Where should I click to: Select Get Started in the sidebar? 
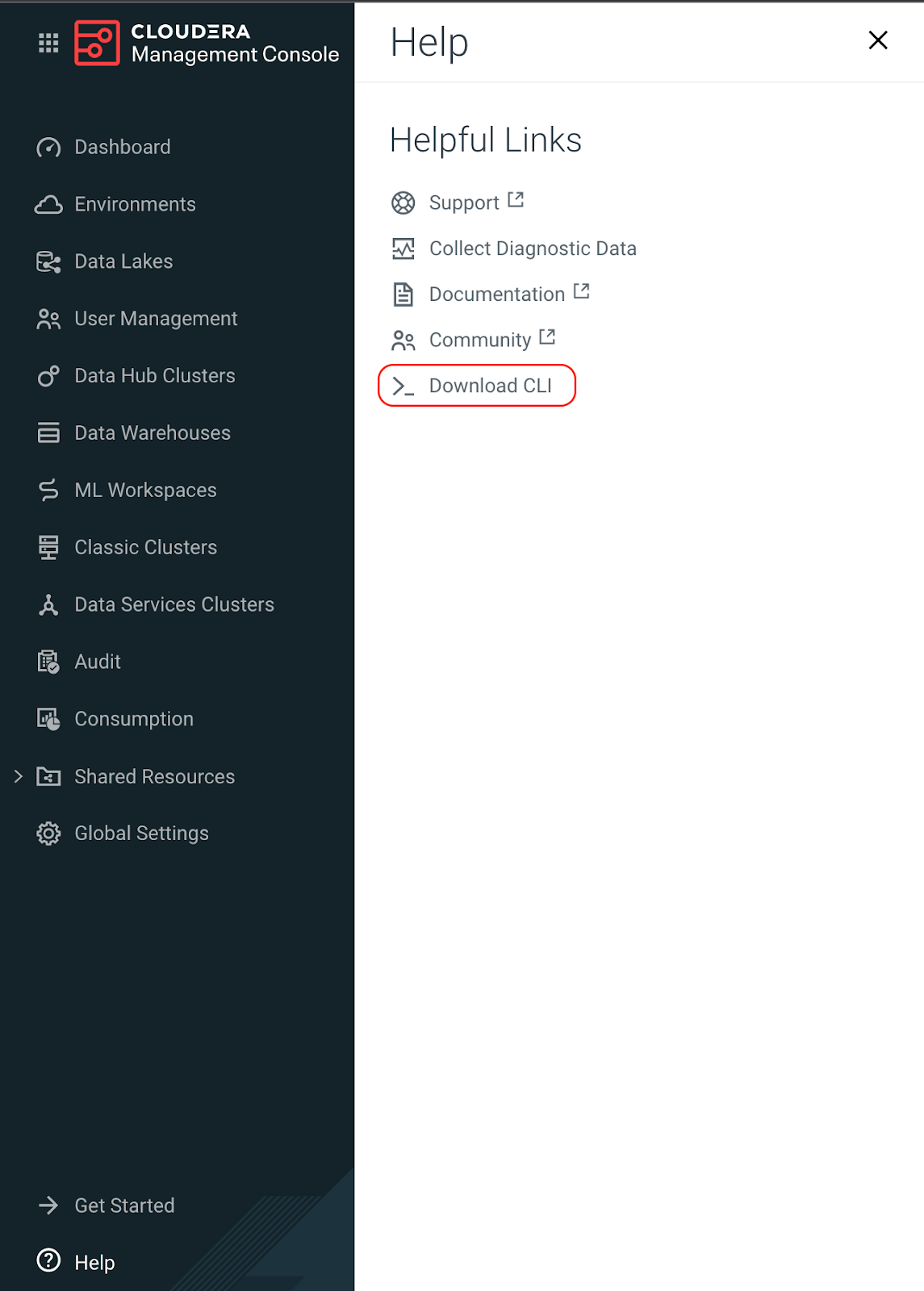pos(124,1205)
